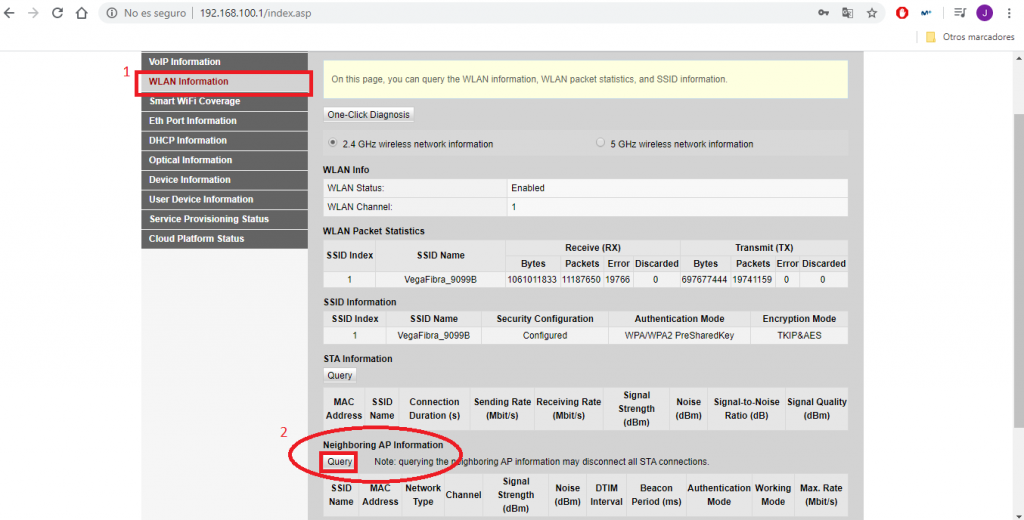This screenshot has width=1024, height=520.
Task: Click the WLAN Status value Enabled
Action: pos(528,188)
